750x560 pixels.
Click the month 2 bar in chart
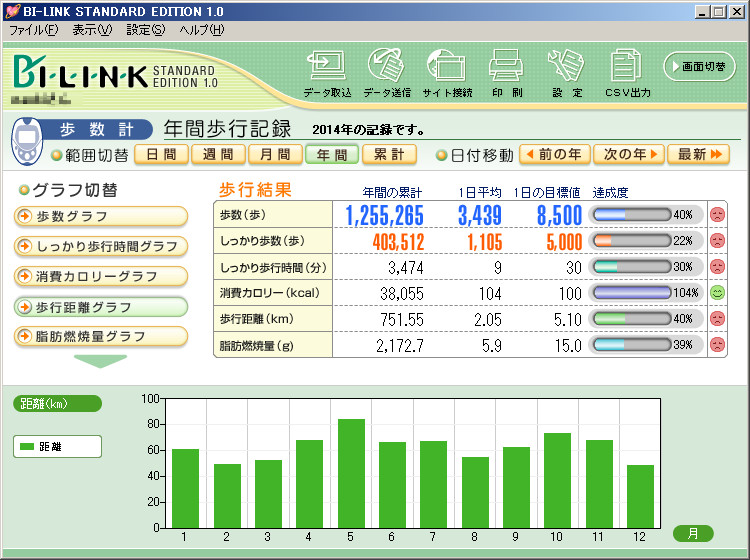pyautogui.click(x=227, y=496)
